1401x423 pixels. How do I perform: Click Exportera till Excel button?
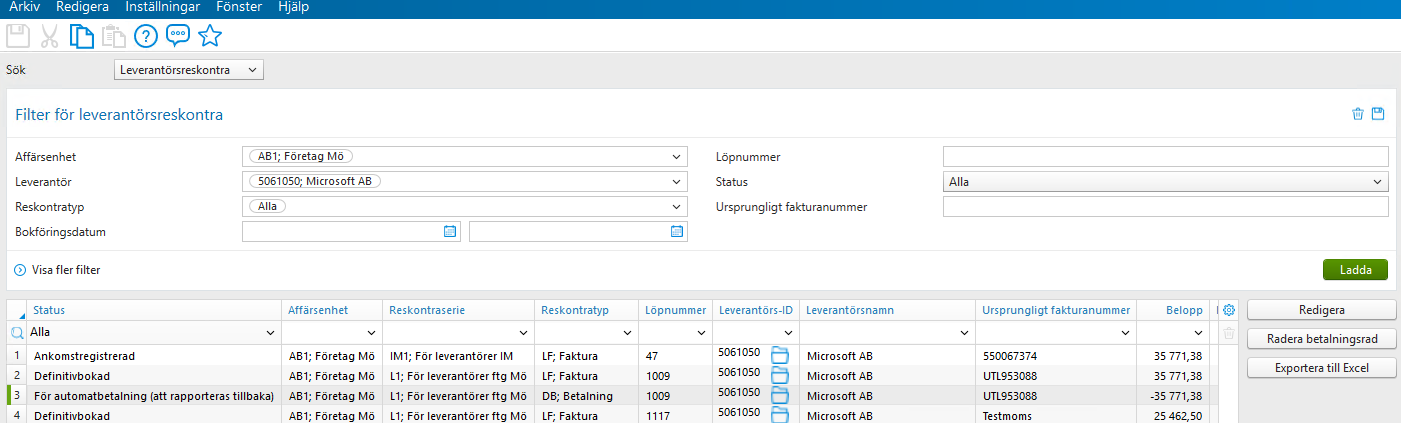1321,368
